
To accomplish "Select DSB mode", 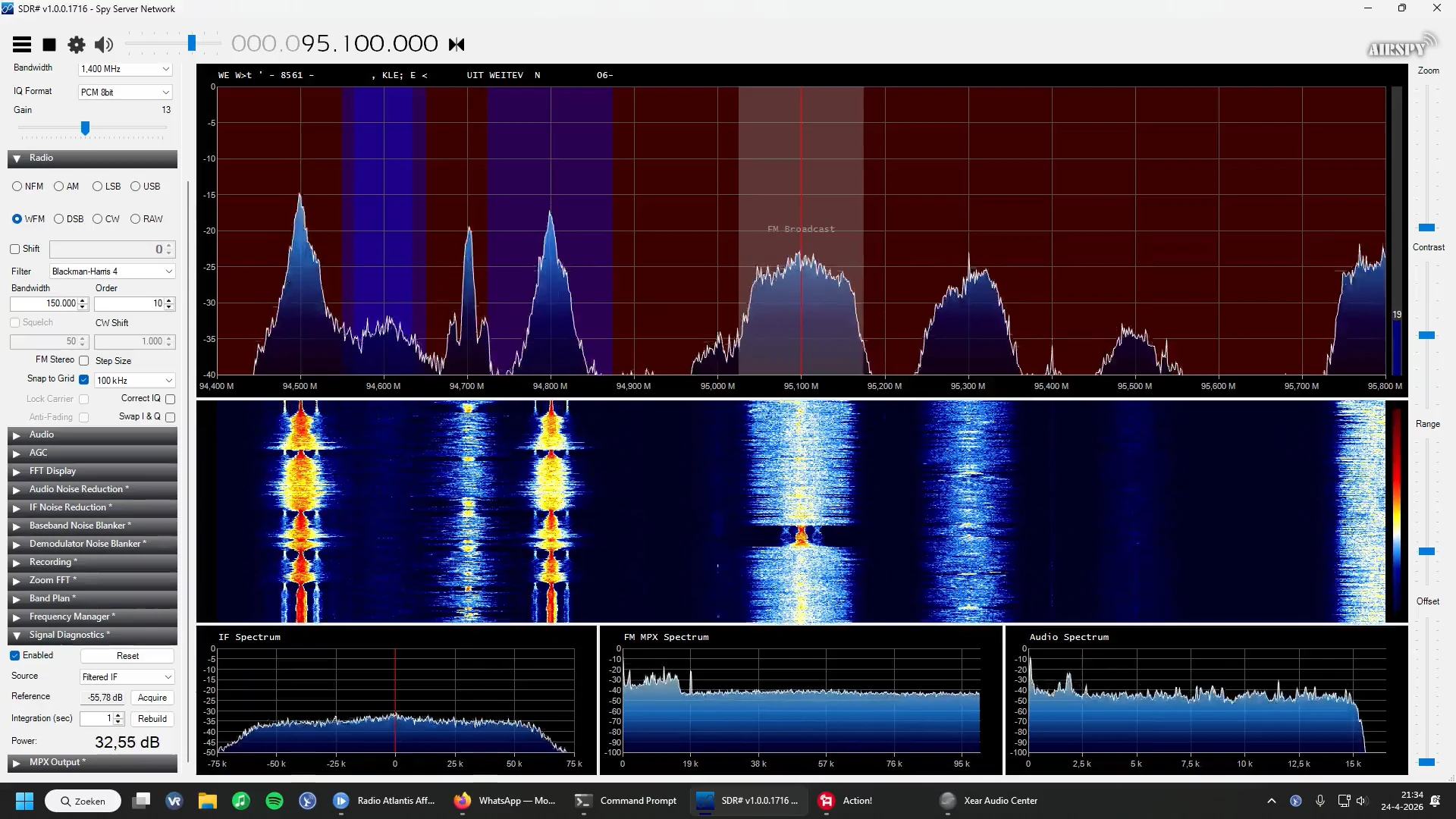I will coord(68,219).
